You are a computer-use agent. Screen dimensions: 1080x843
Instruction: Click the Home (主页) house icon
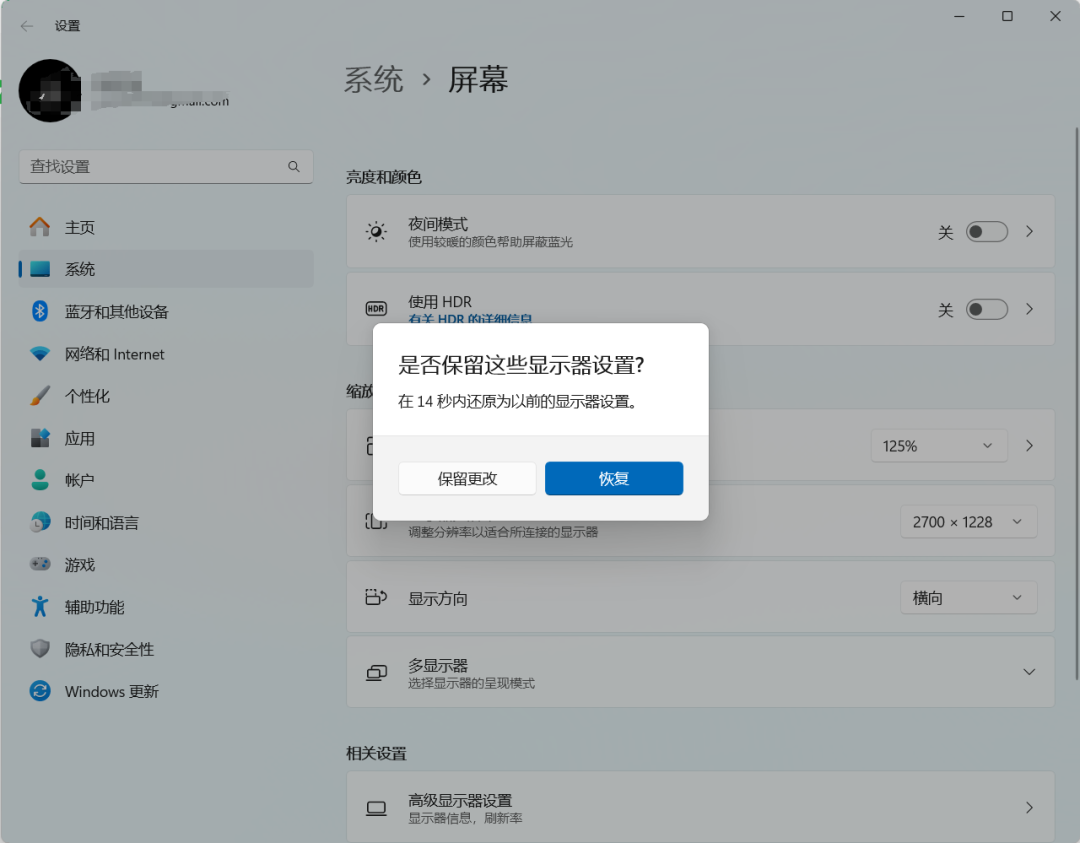[x=40, y=227]
